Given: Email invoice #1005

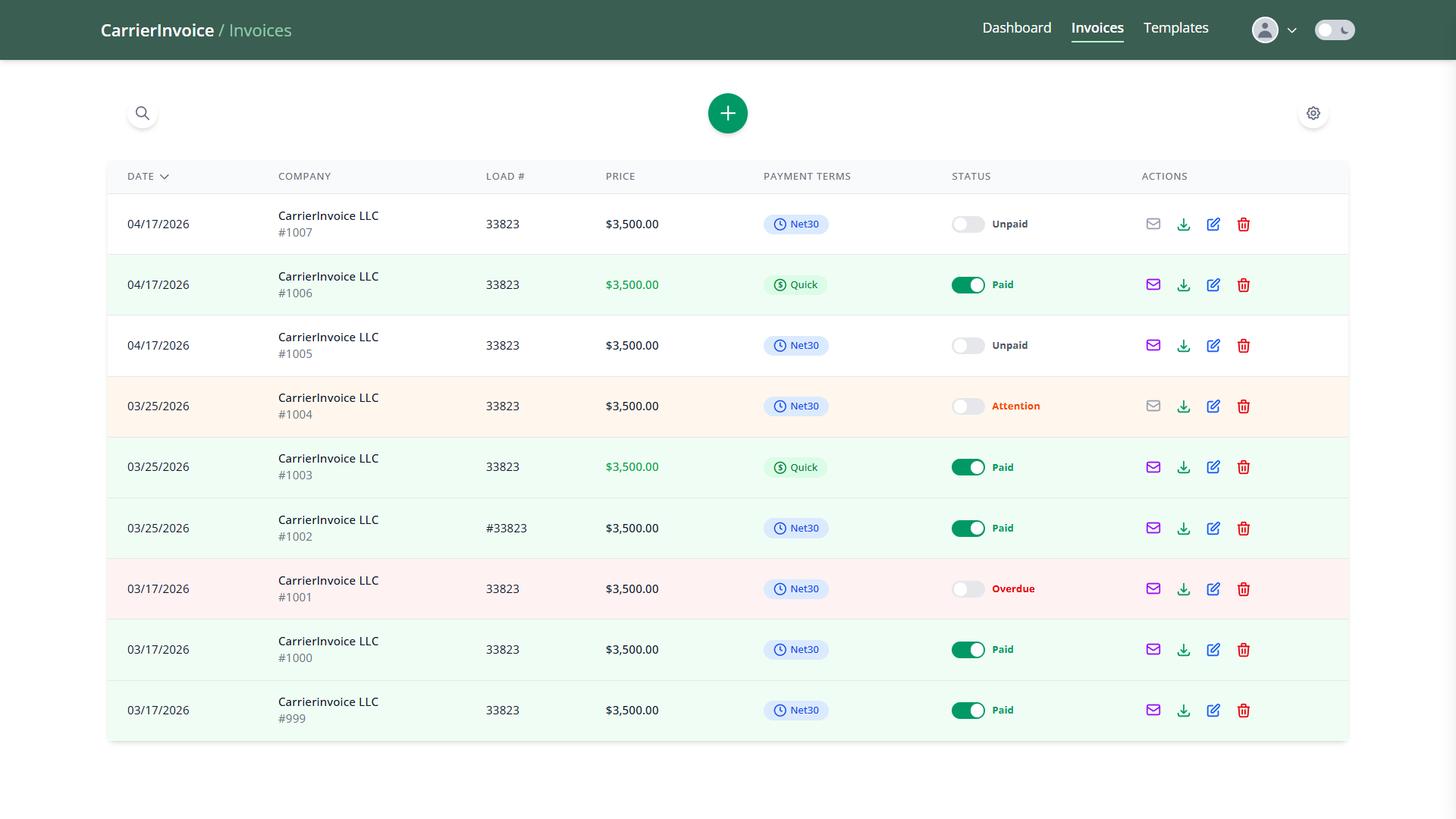Looking at the screenshot, I should [1153, 346].
